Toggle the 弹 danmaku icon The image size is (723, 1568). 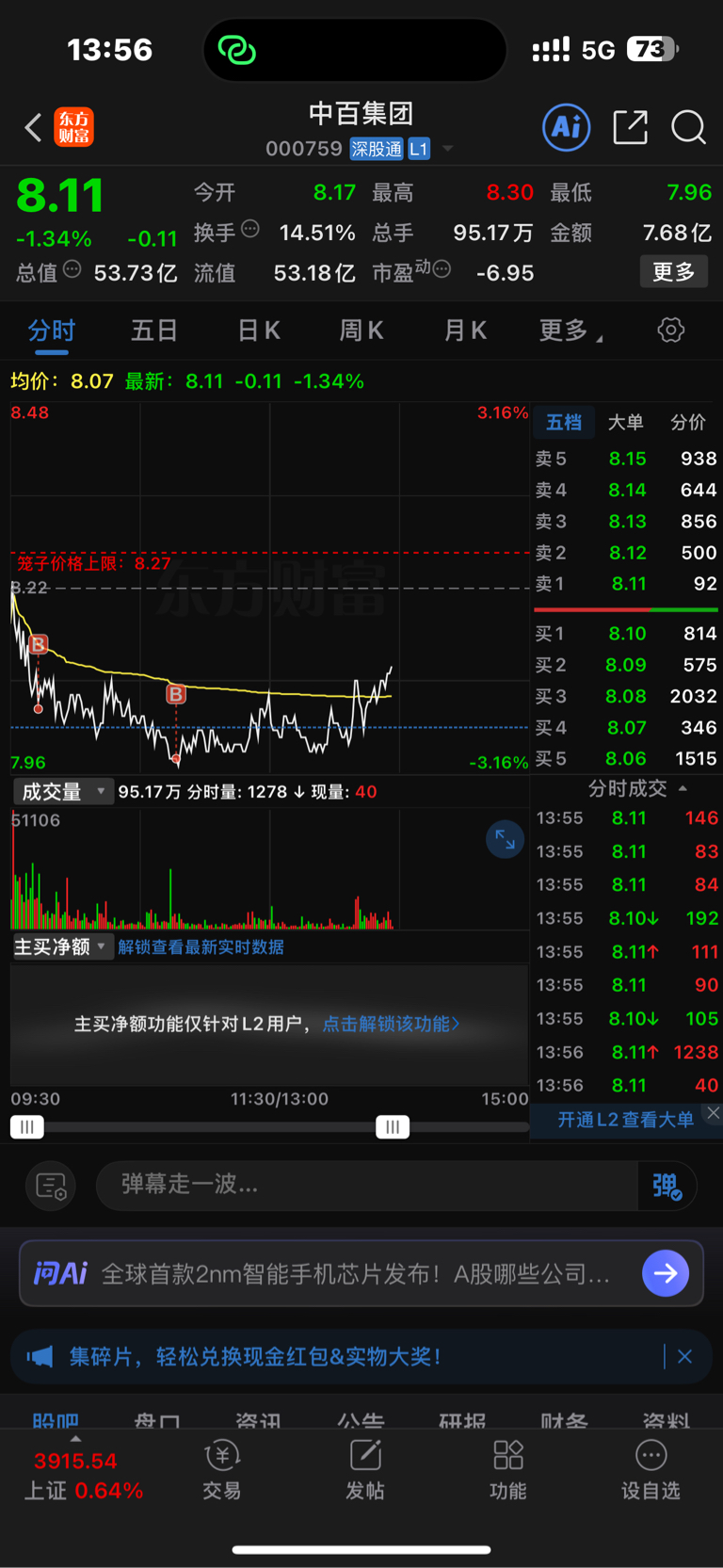[667, 1186]
